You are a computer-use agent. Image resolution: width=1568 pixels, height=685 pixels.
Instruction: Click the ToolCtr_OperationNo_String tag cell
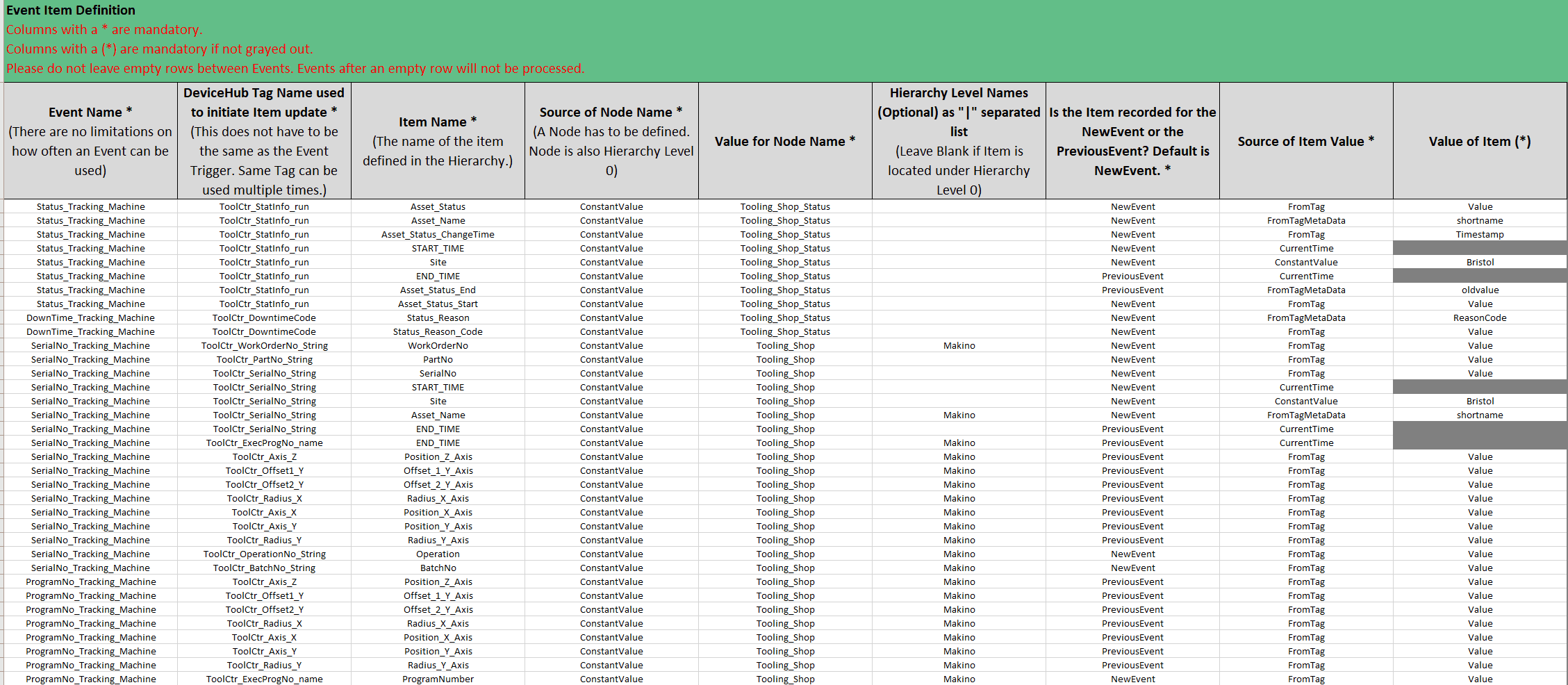[x=264, y=554]
